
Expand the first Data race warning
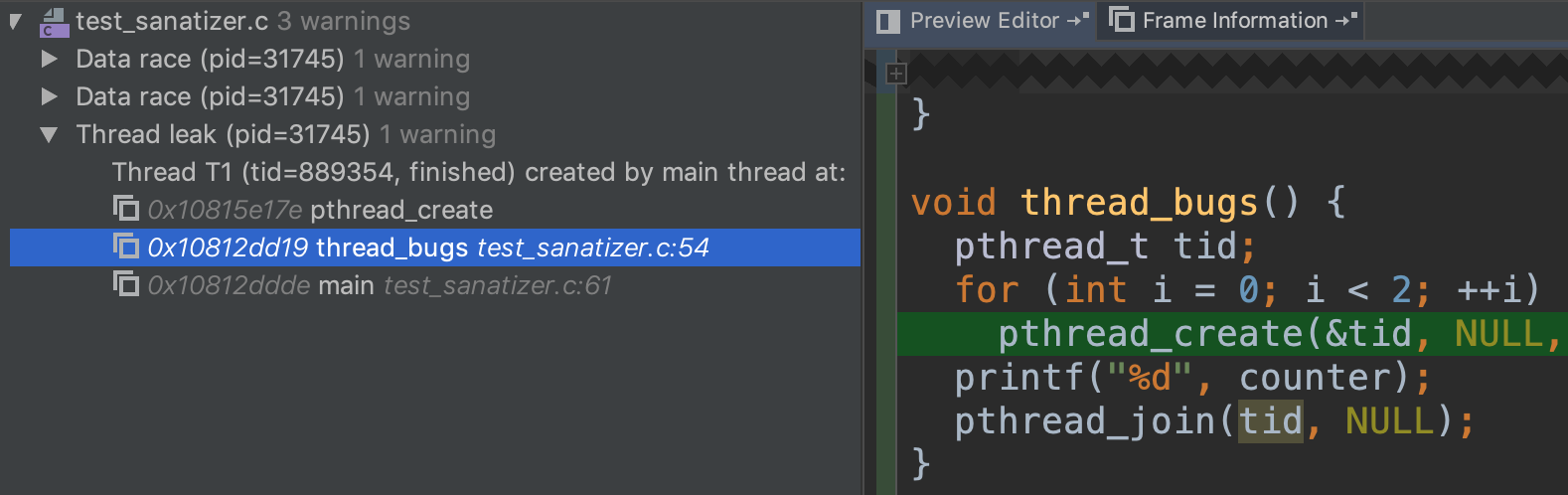tap(49, 60)
